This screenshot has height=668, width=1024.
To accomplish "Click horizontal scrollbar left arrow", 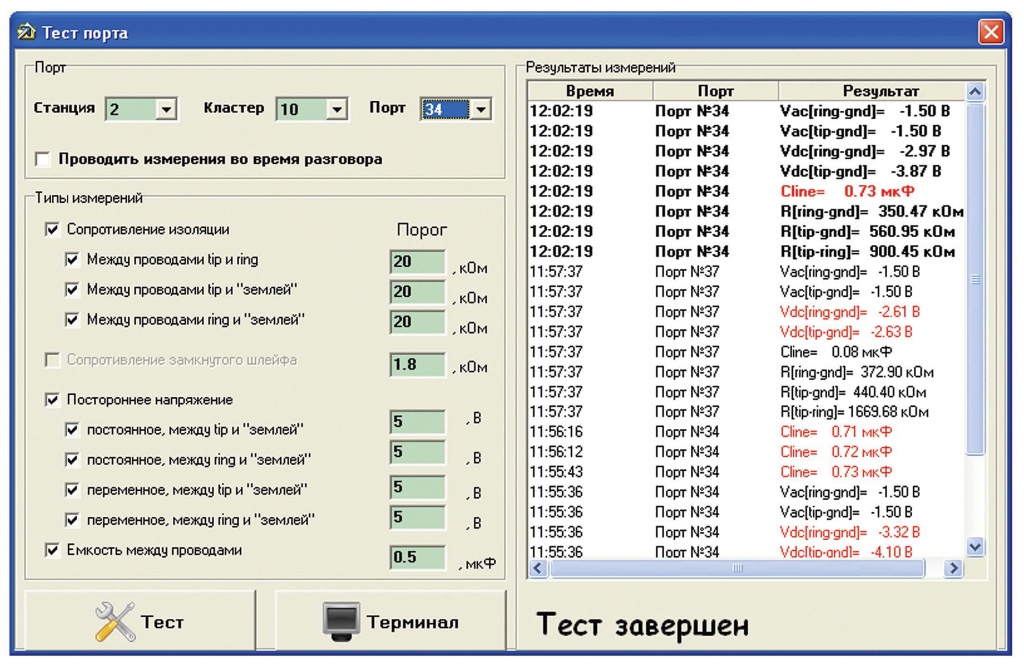I will tap(537, 568).
